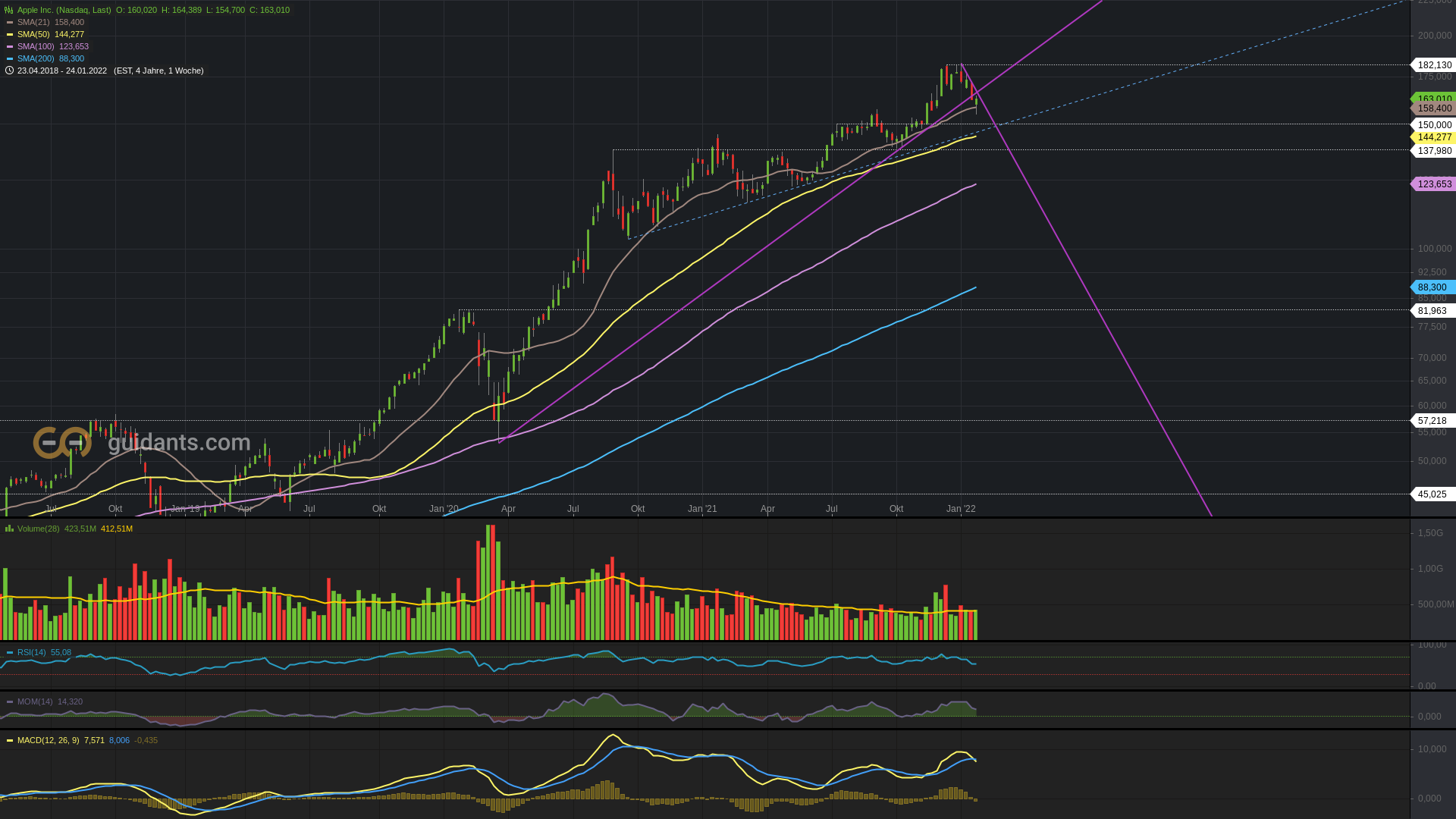
Task: Click the candlestick chart-type icon beside Apple Inc.
Action: click(9, 10)
